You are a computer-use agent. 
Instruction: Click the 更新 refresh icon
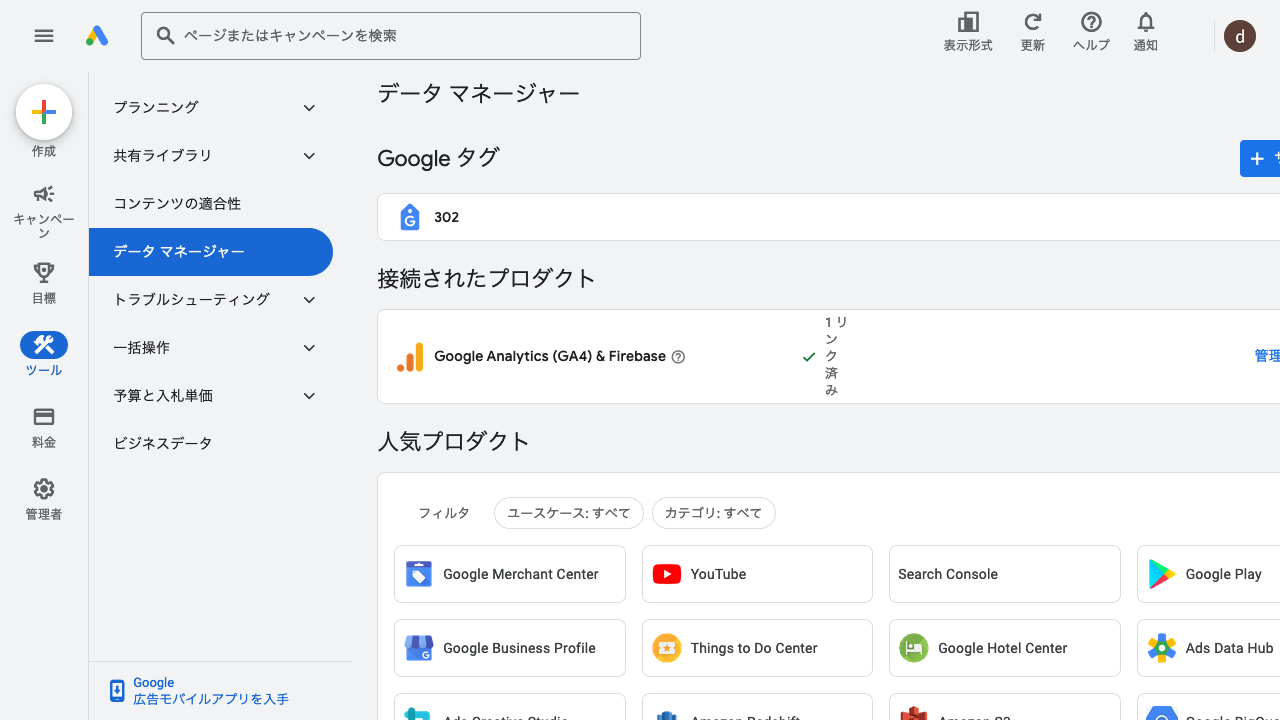1032,23
